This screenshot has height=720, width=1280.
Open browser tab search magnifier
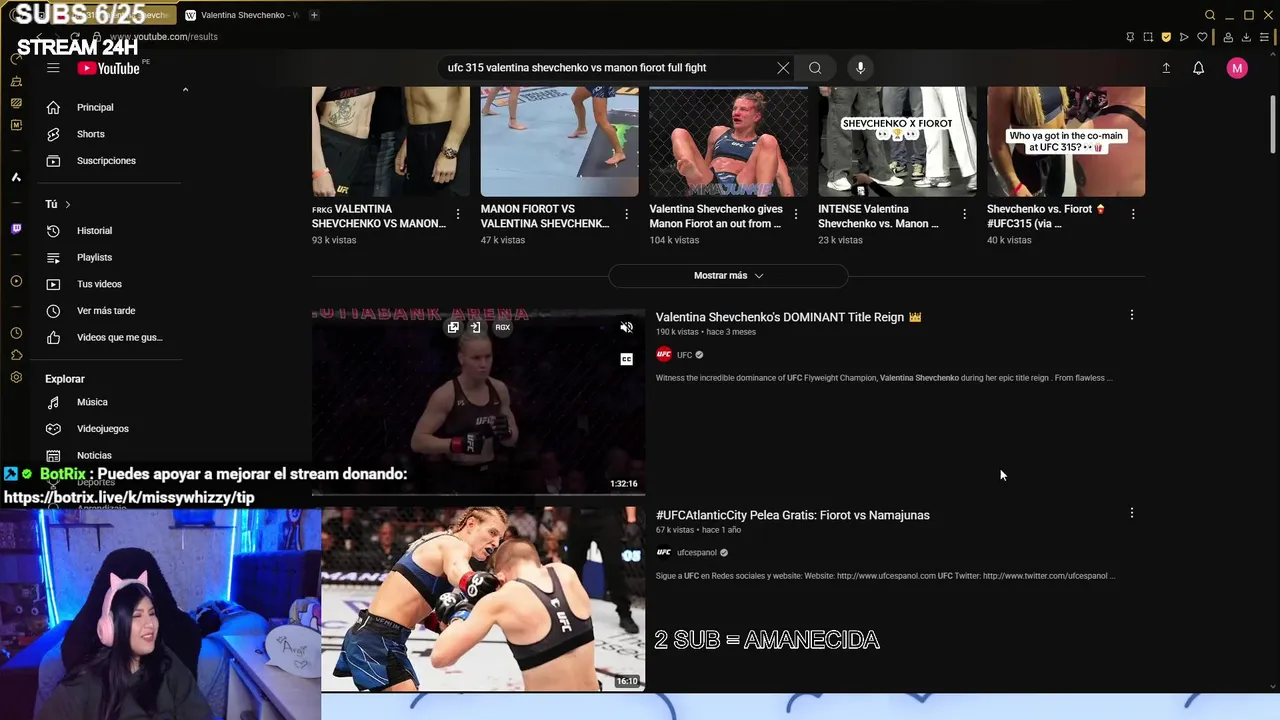(1210, 15)
